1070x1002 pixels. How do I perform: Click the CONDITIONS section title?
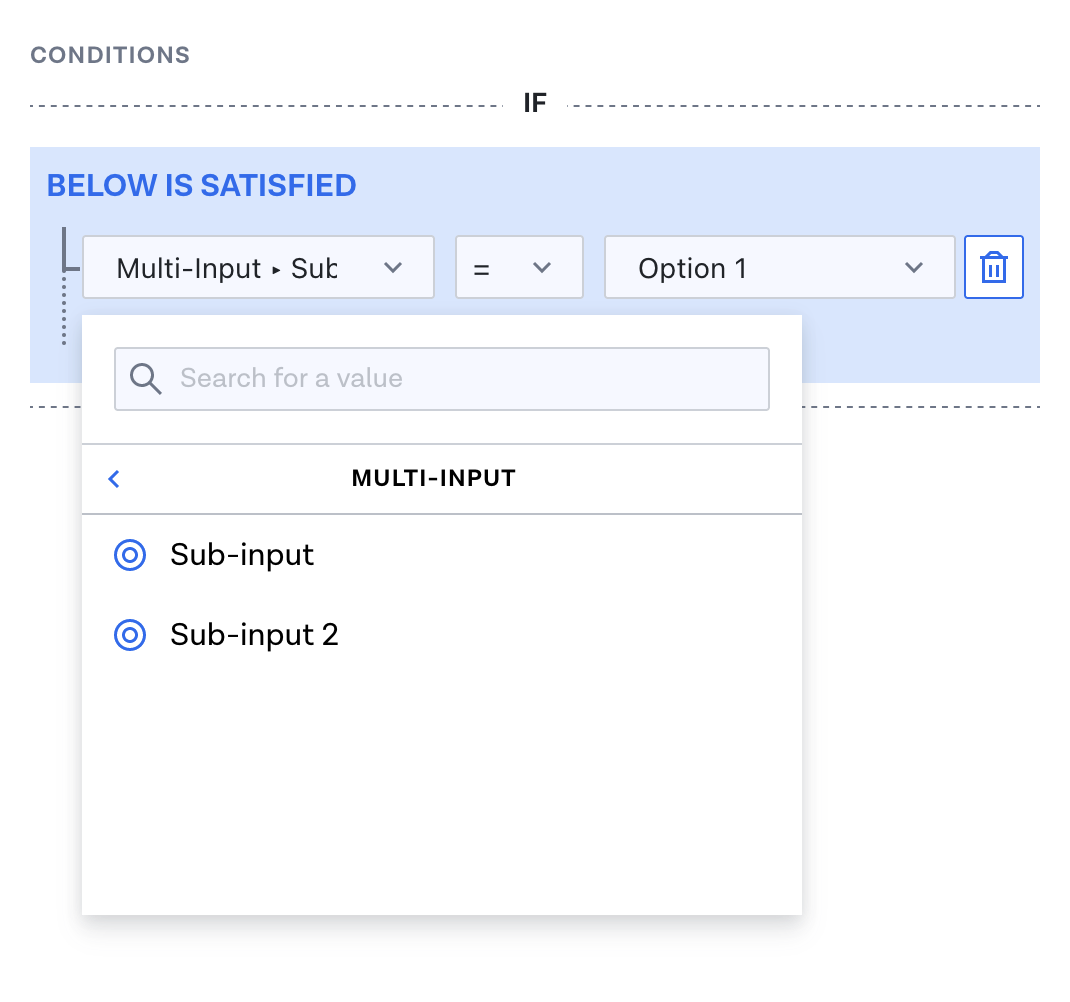[110, 55]
